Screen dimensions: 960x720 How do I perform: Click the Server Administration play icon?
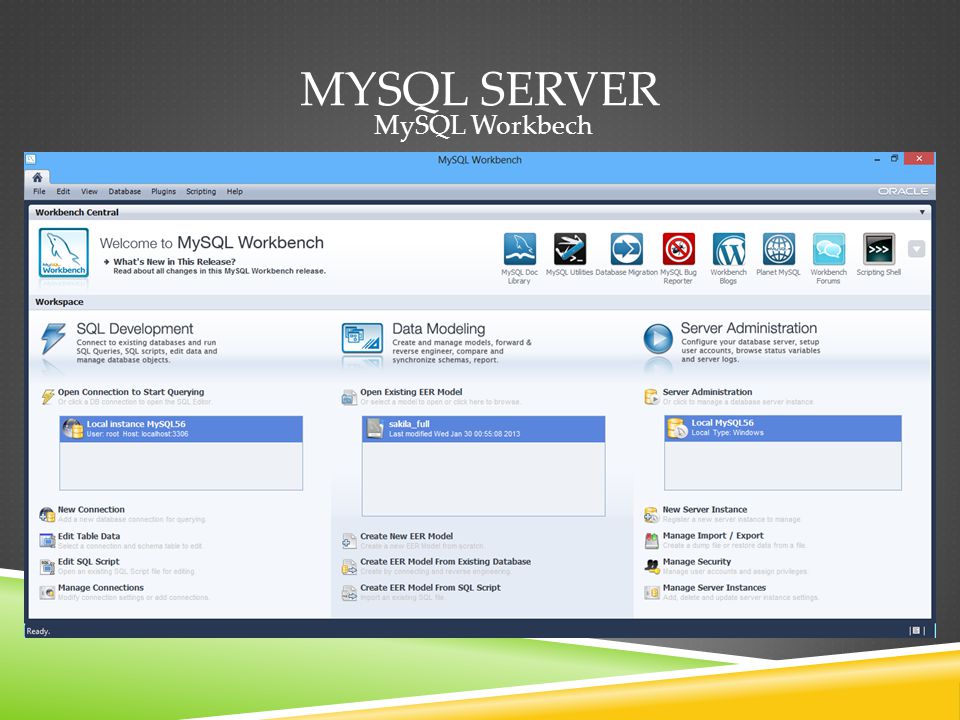658,339
